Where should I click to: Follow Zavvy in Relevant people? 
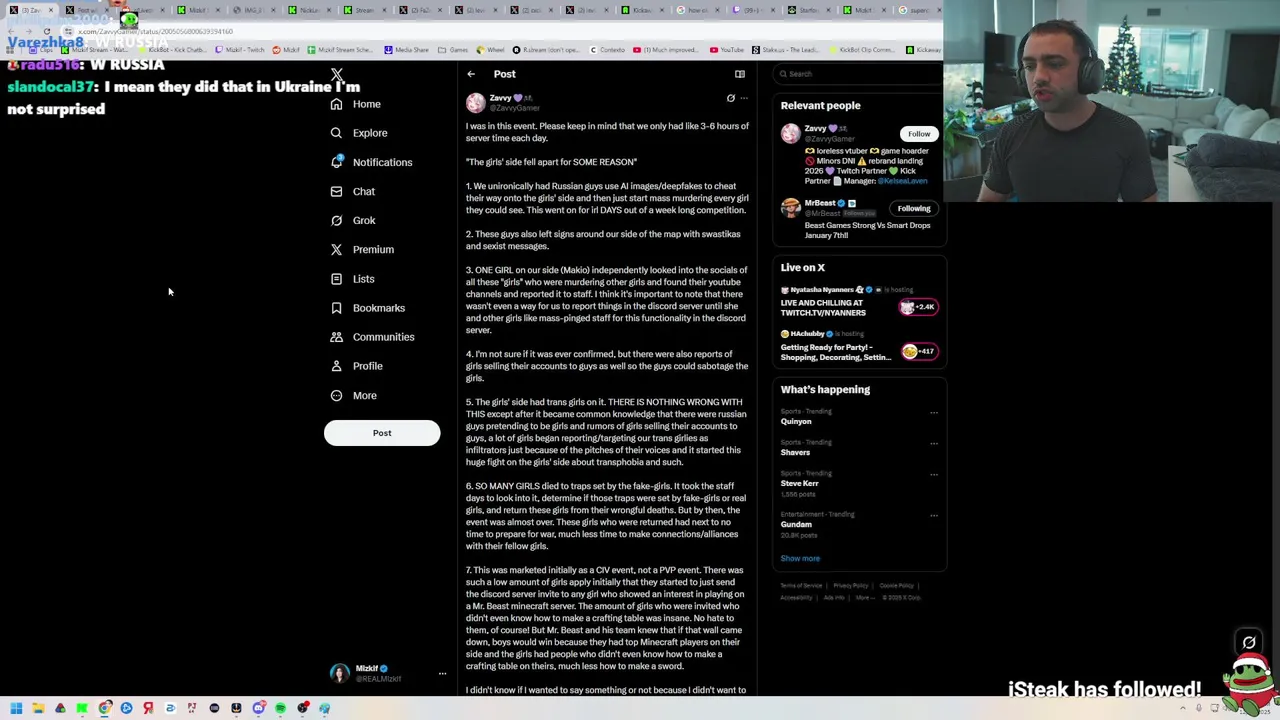tap(919, 134)
